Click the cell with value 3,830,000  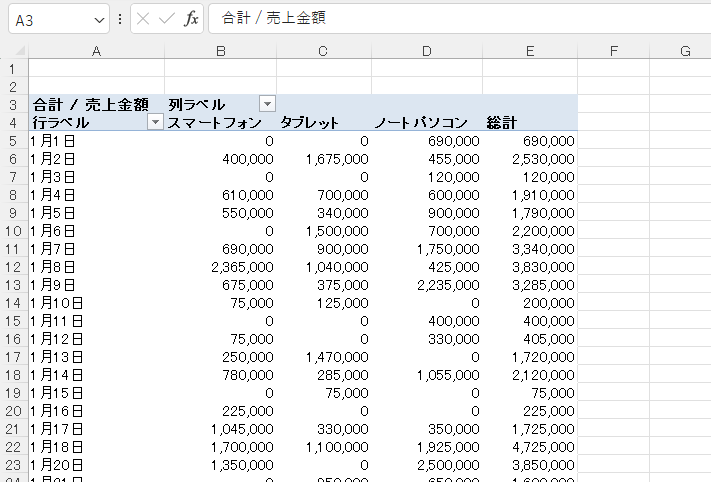tap(530, 267)
